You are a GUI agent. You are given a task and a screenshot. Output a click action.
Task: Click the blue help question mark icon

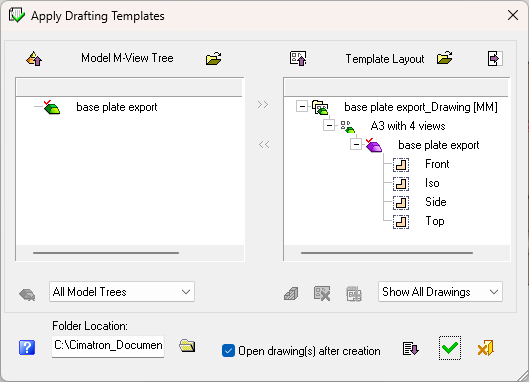tap(27, 348)
